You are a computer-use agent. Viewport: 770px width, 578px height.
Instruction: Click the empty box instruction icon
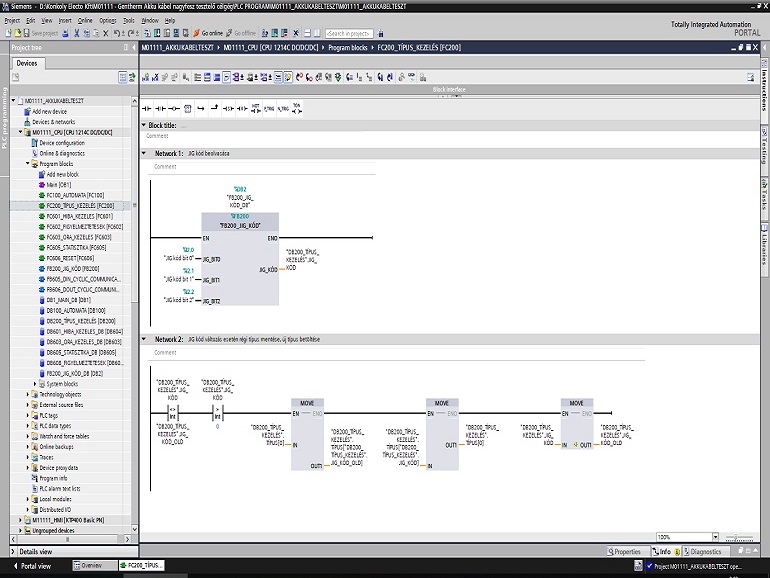188,109
